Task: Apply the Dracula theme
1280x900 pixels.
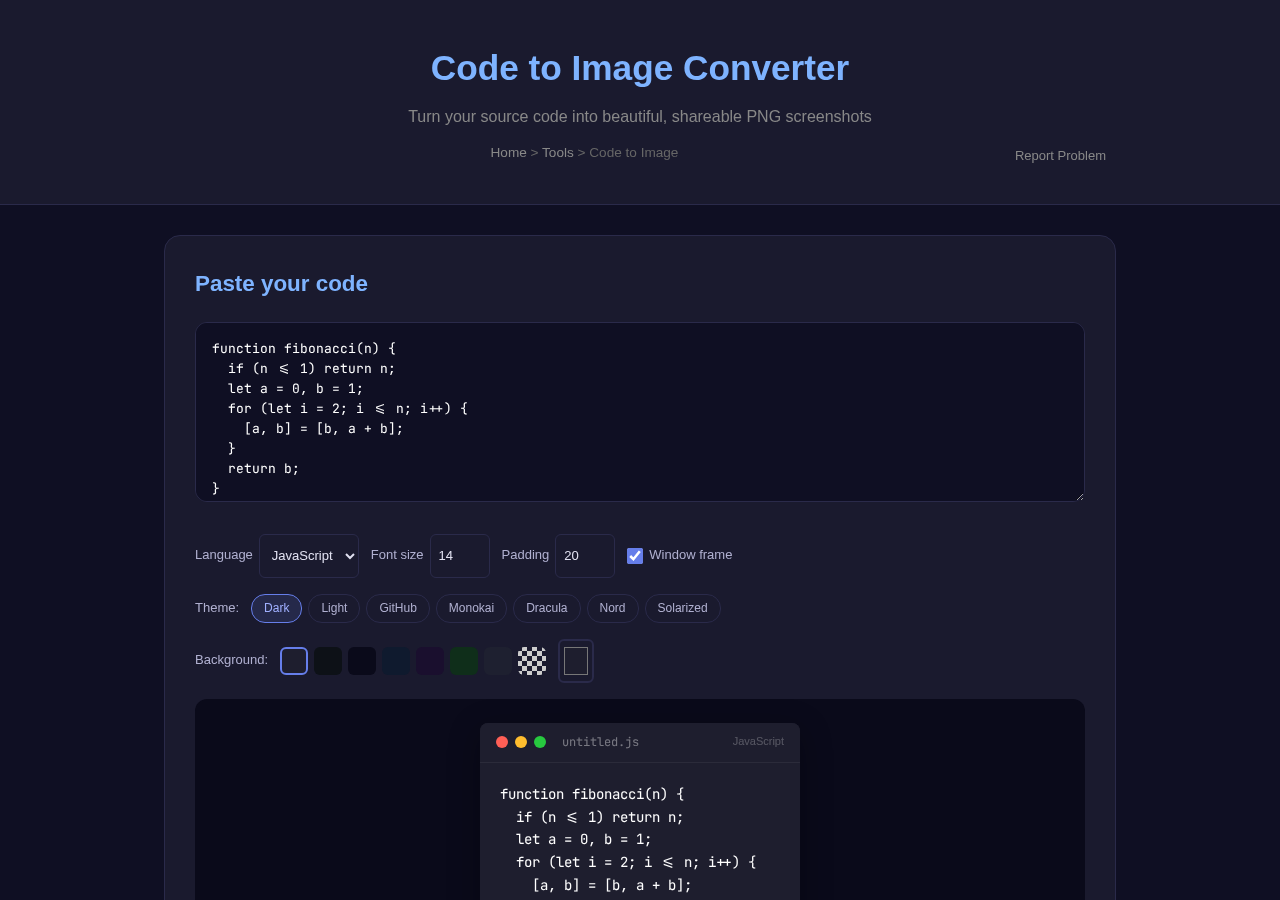Action: click(547, 608)
